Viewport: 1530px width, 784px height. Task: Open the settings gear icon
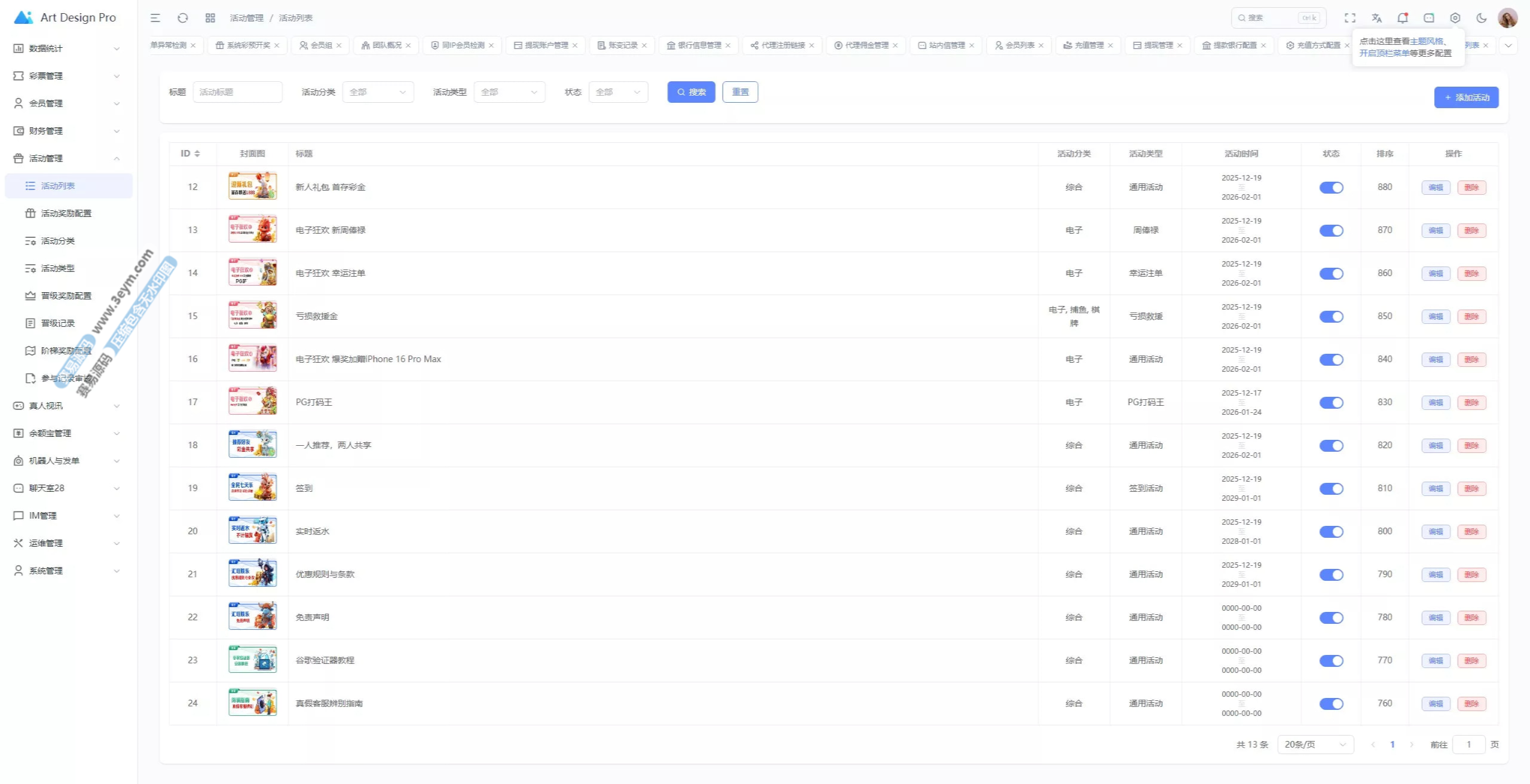tap(1455, 18)
